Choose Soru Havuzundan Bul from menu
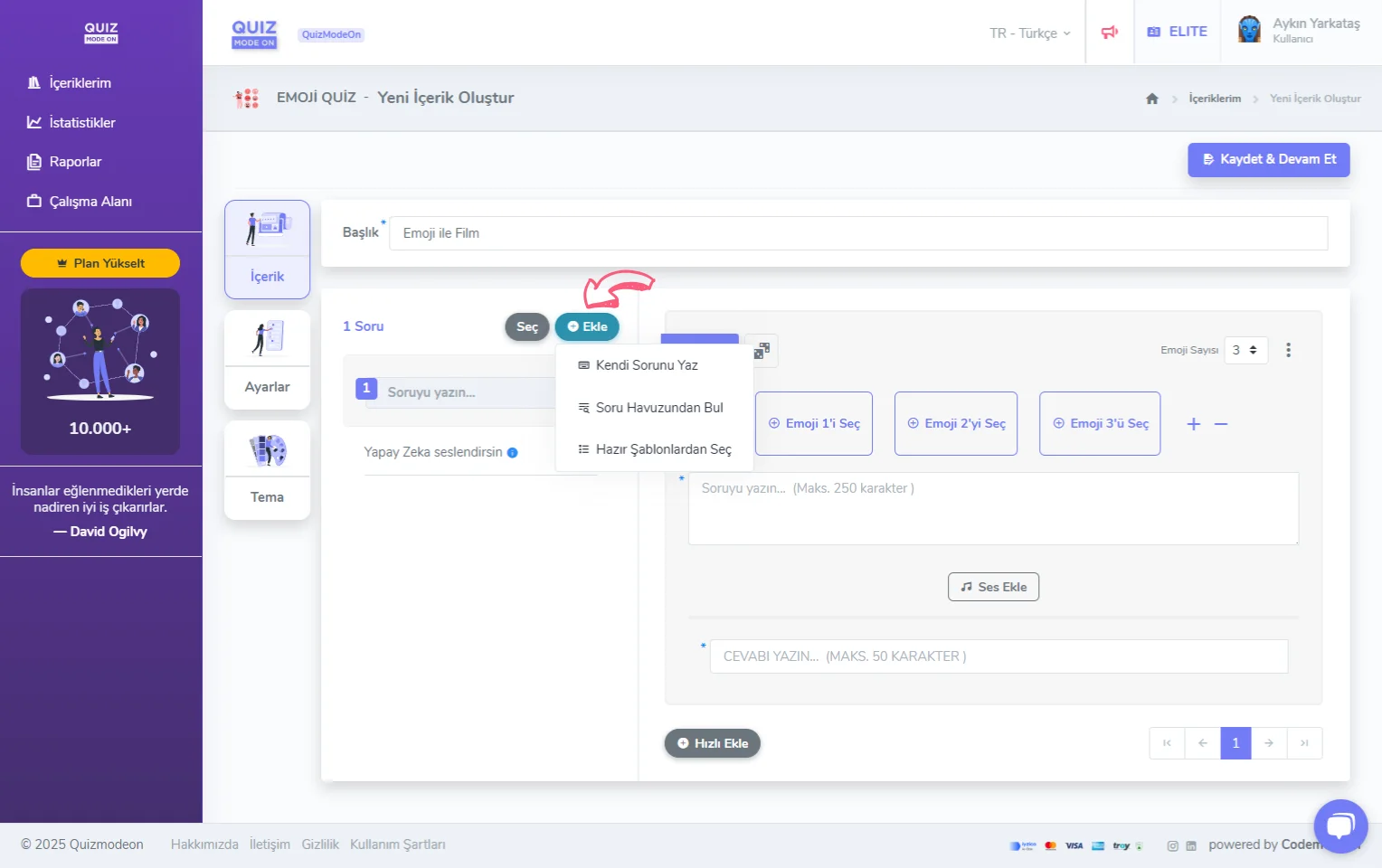Viewport: 1382px width, 868px height. click(658, 408)
